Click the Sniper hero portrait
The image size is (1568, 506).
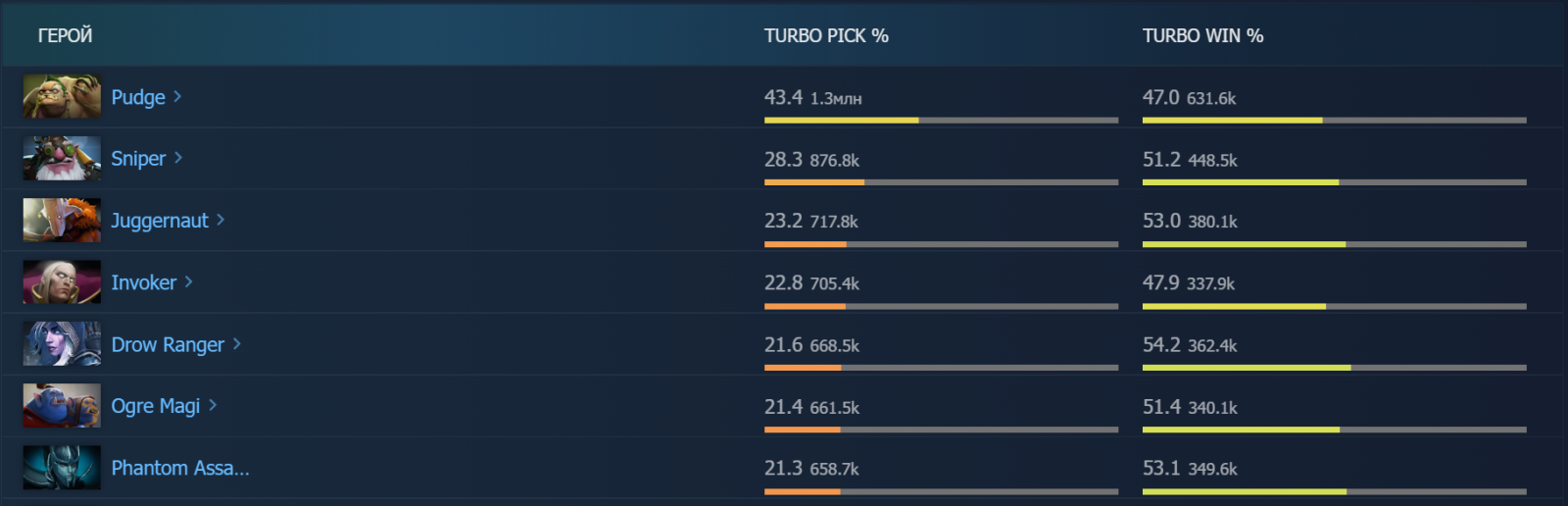(62, 158)
